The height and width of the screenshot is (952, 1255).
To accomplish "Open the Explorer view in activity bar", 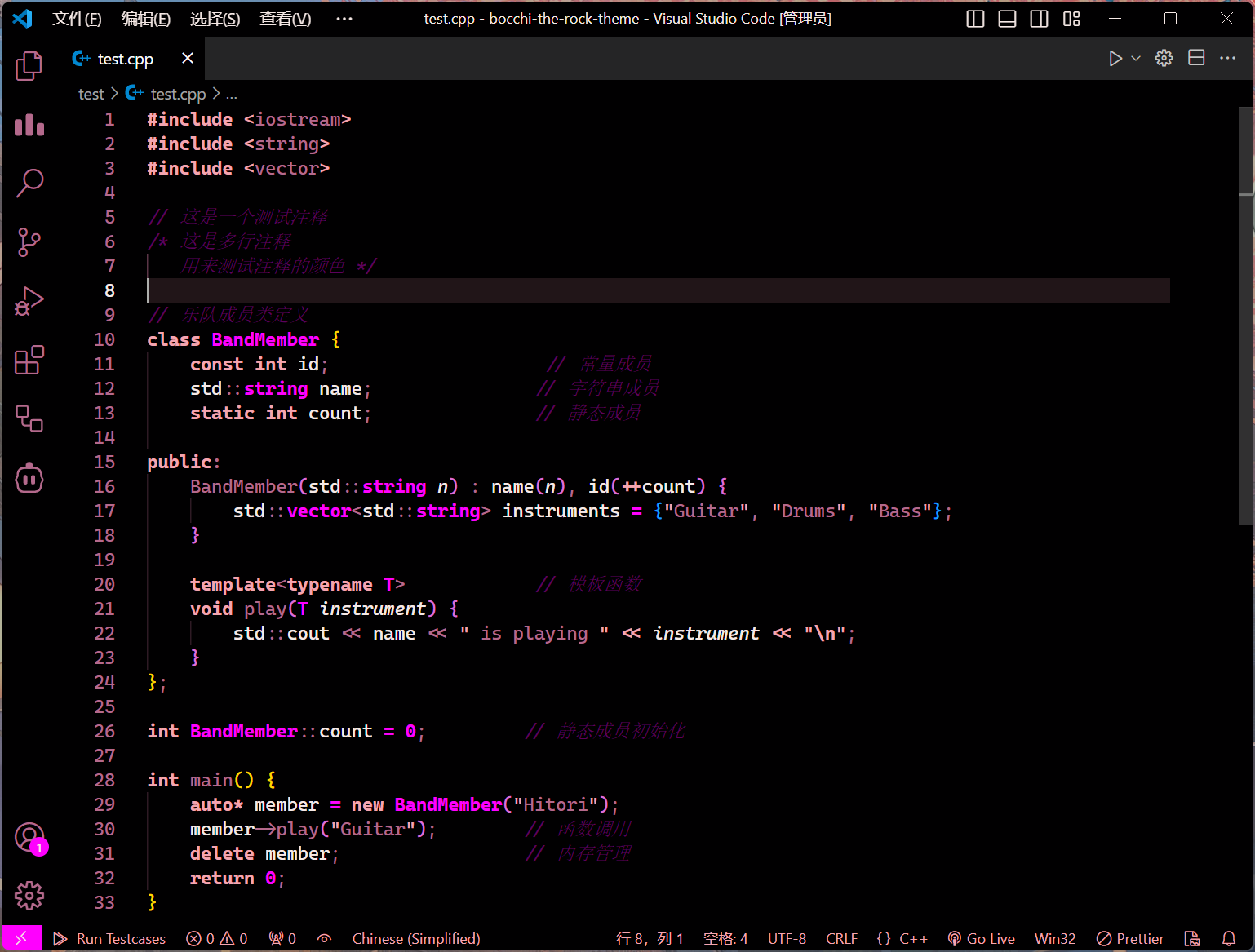I will click(29, 66).
